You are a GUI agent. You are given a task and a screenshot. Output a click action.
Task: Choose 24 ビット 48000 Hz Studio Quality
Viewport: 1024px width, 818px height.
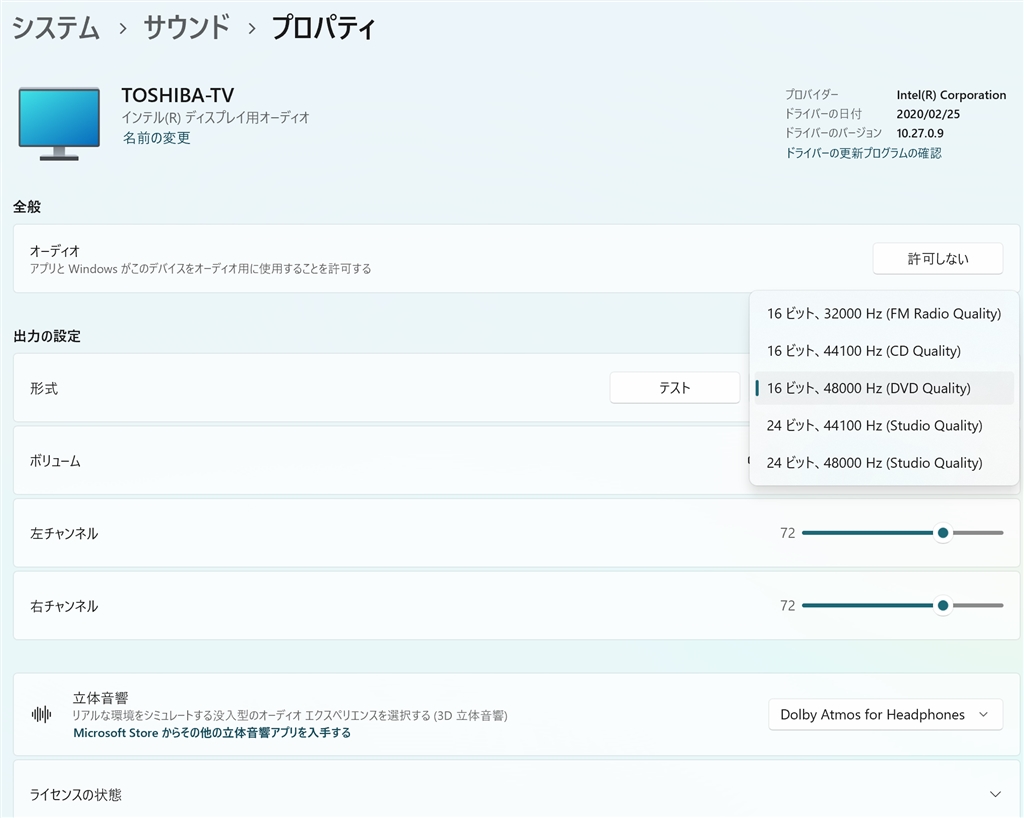[884, 462]
